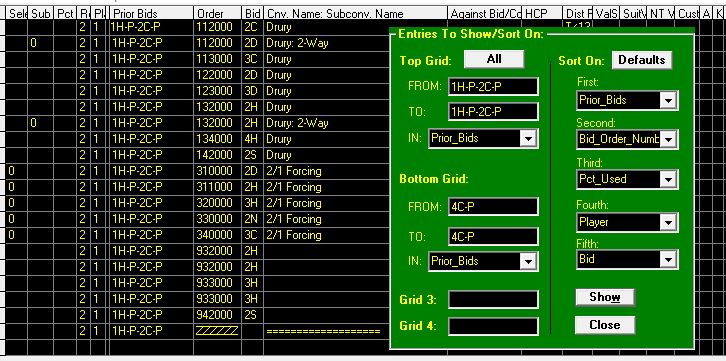Click the Close button in green dialog
Viewport: 726px width, 361px height.
[x=605, y=325]
